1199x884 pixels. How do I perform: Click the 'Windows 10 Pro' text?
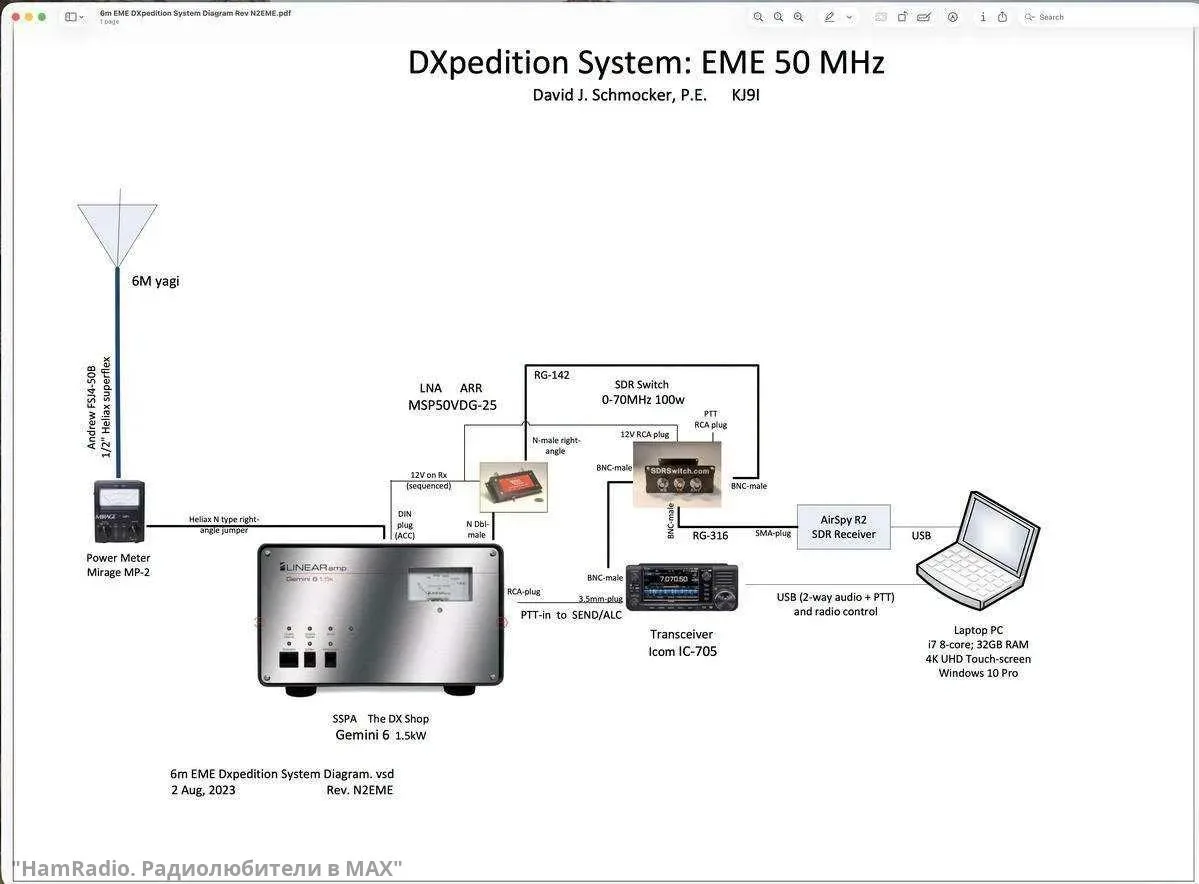(978, 674)
